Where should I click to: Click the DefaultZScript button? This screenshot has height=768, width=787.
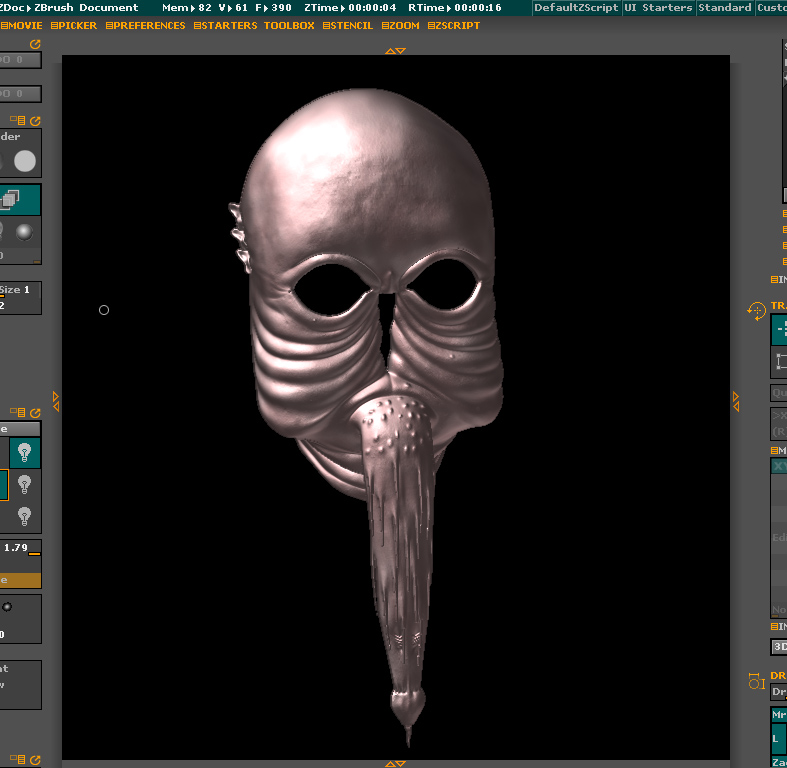point(576,8)
